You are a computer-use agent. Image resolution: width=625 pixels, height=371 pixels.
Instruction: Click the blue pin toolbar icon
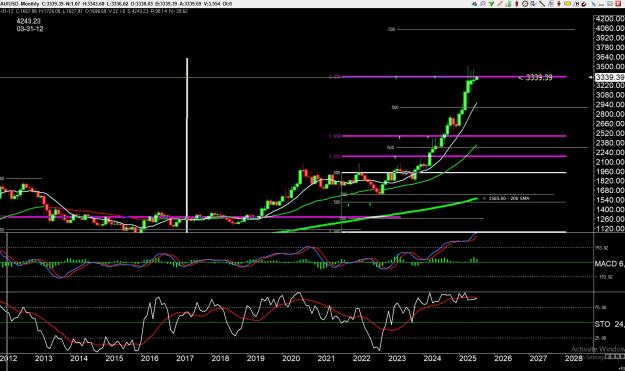(593, 4)
